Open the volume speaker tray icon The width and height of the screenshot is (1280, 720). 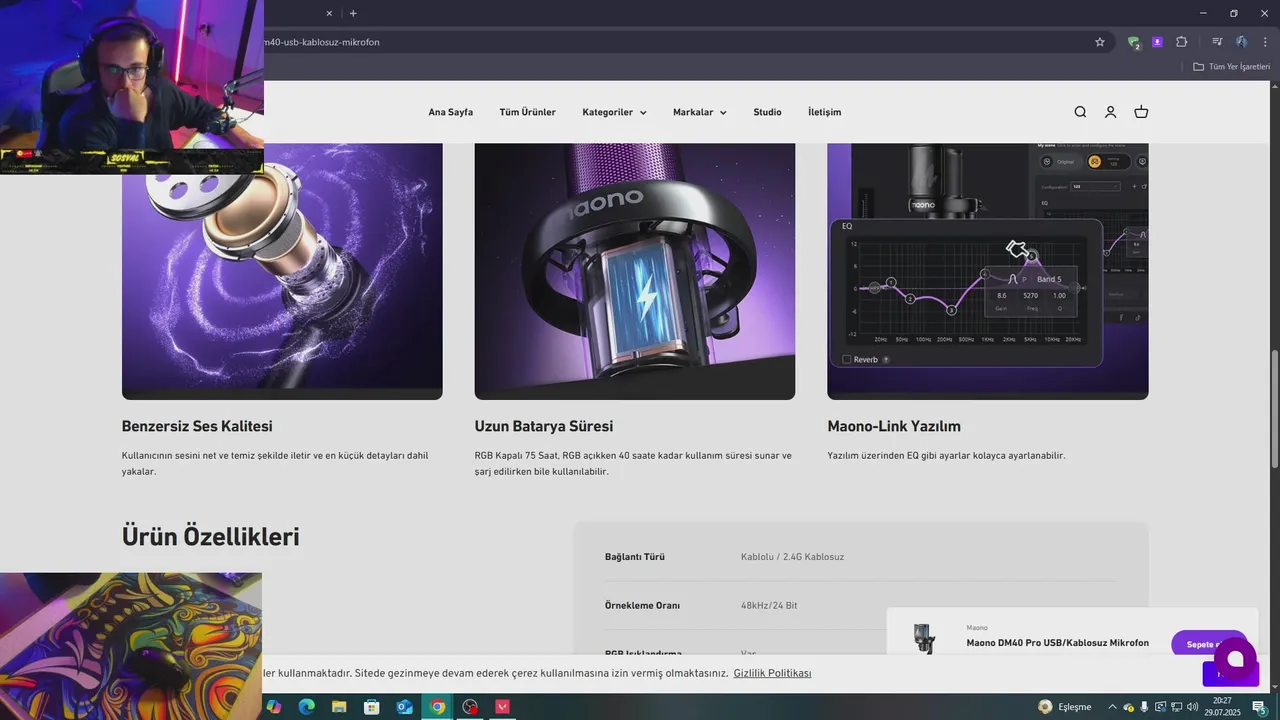pyautogui.click(x=1192, y=707)
